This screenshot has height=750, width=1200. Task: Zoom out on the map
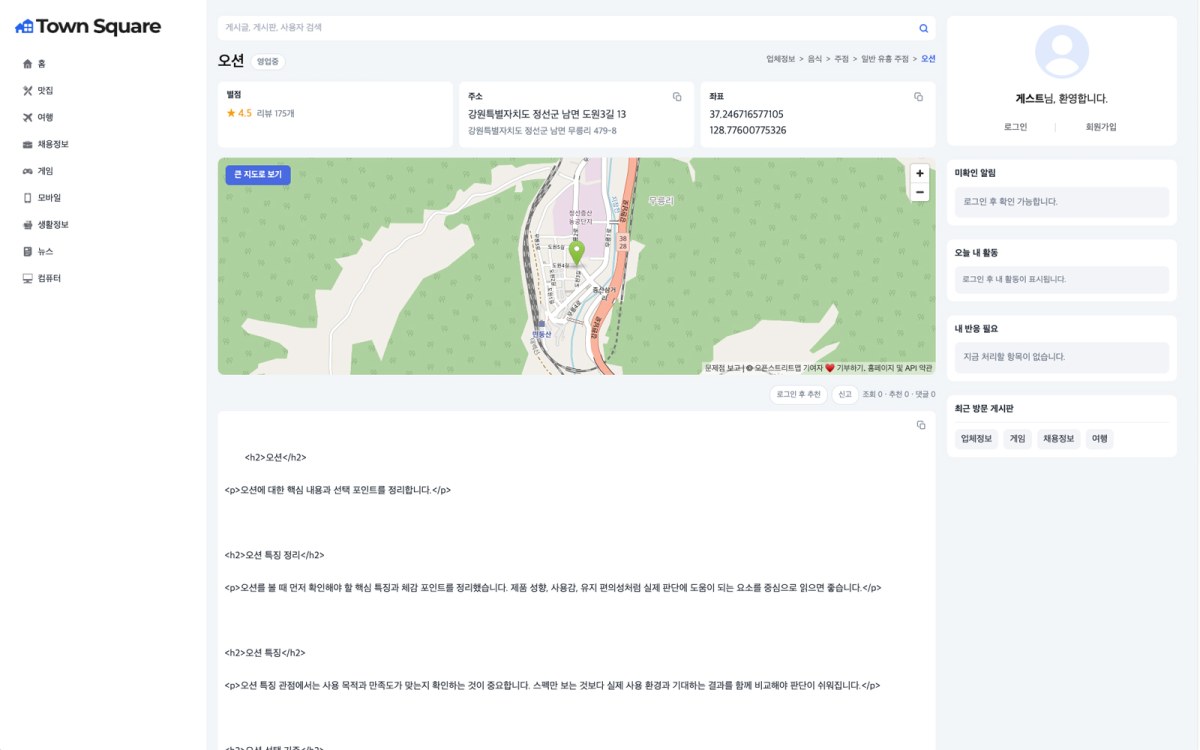[919, 192]
